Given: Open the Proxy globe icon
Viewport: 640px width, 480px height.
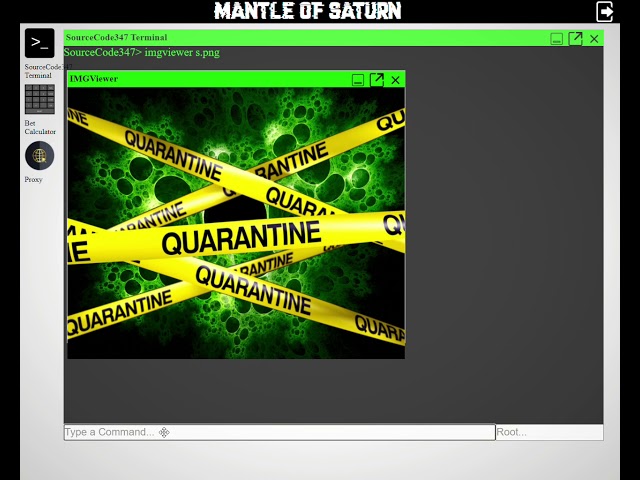Looking at the screenshot, I should pyautogui.click(x=40, y=156).
